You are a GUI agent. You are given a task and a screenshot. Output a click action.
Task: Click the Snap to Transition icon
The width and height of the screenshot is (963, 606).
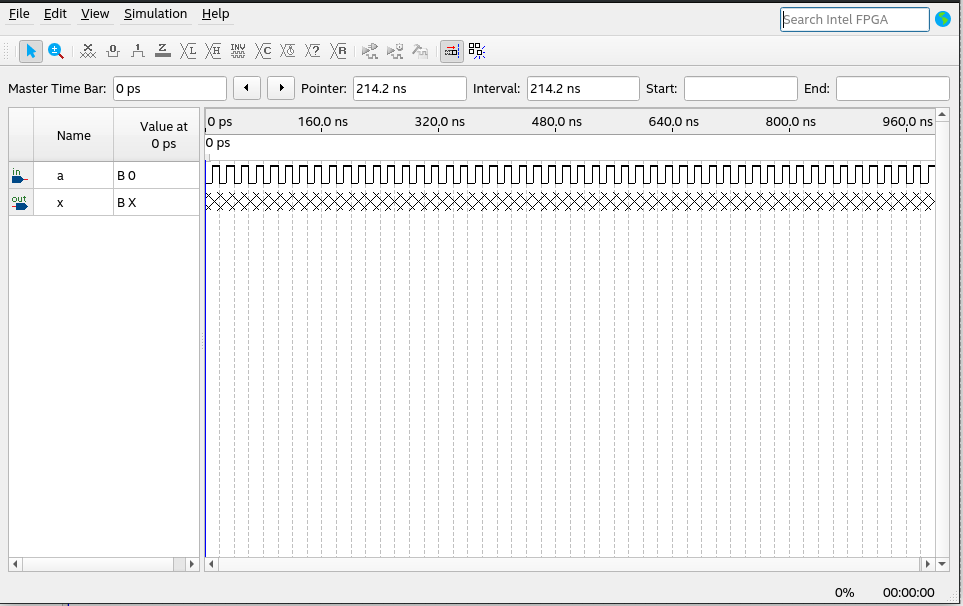(477, 50)
